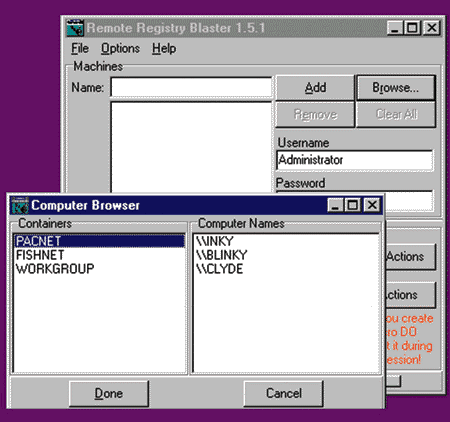The width and height of the screenshot is (450, 422).
Task: Open the File menu
Action: tap(80, 49)
